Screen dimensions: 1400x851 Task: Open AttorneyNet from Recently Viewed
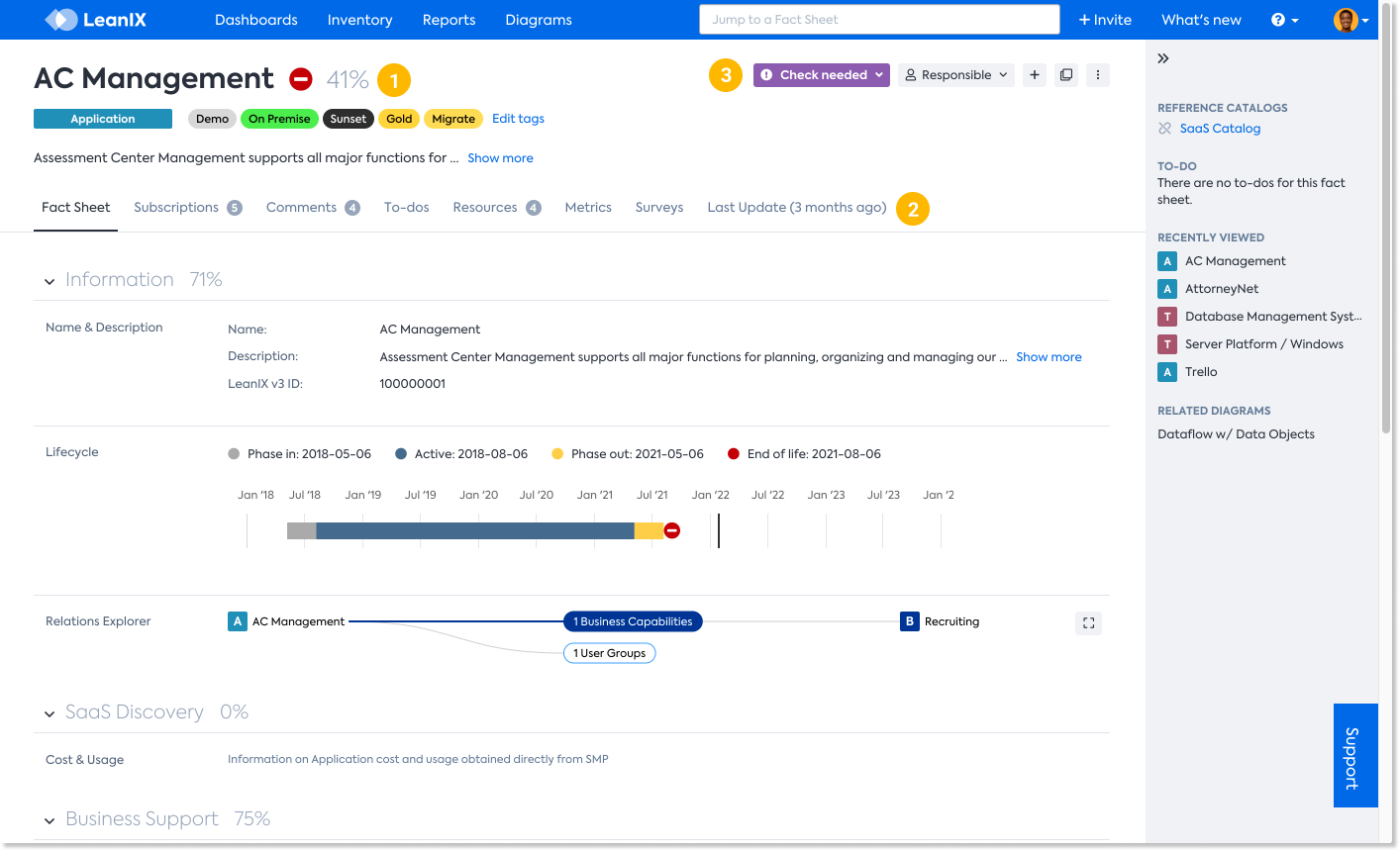(1222, 289)
